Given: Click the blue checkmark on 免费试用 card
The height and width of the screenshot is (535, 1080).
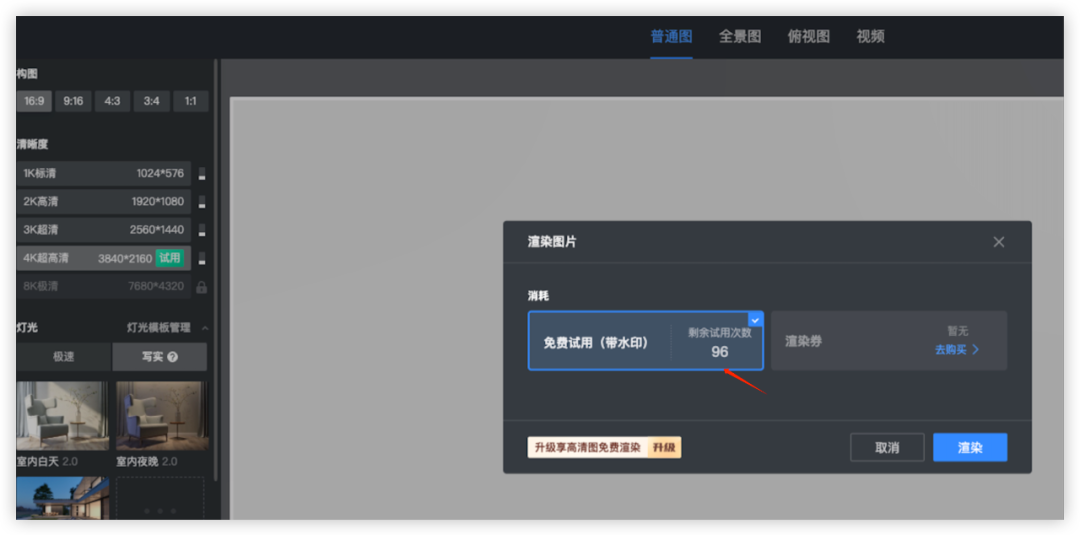Looking at the screenshot, I should click(756, 319).
